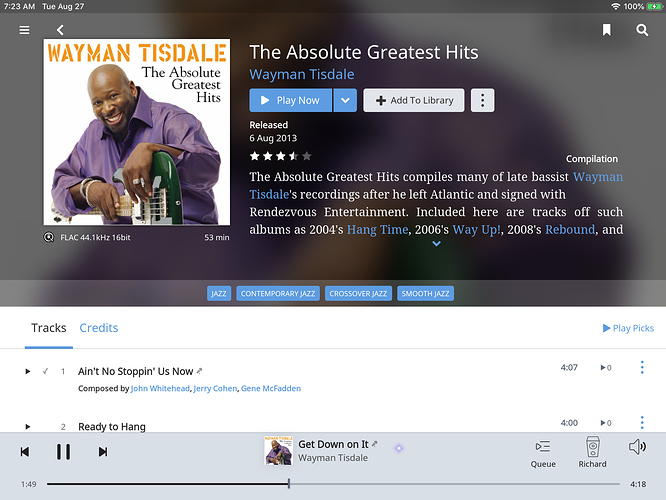Open the album's three-dot menu

pyautogui.click(x=482, y=100)
